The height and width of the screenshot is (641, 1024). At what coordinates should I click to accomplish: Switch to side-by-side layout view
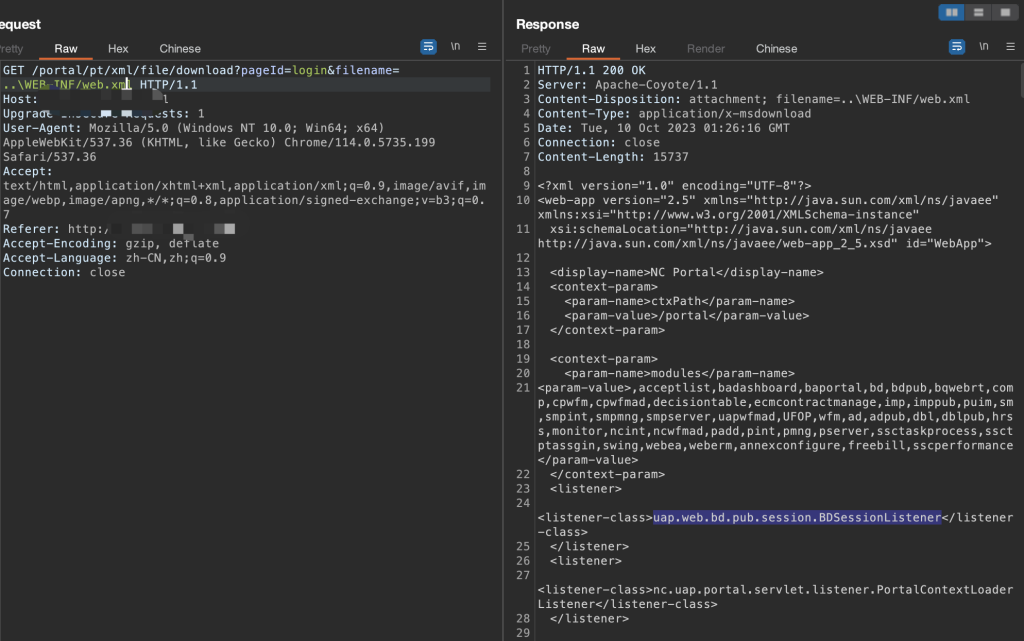(x=952, y=12)
